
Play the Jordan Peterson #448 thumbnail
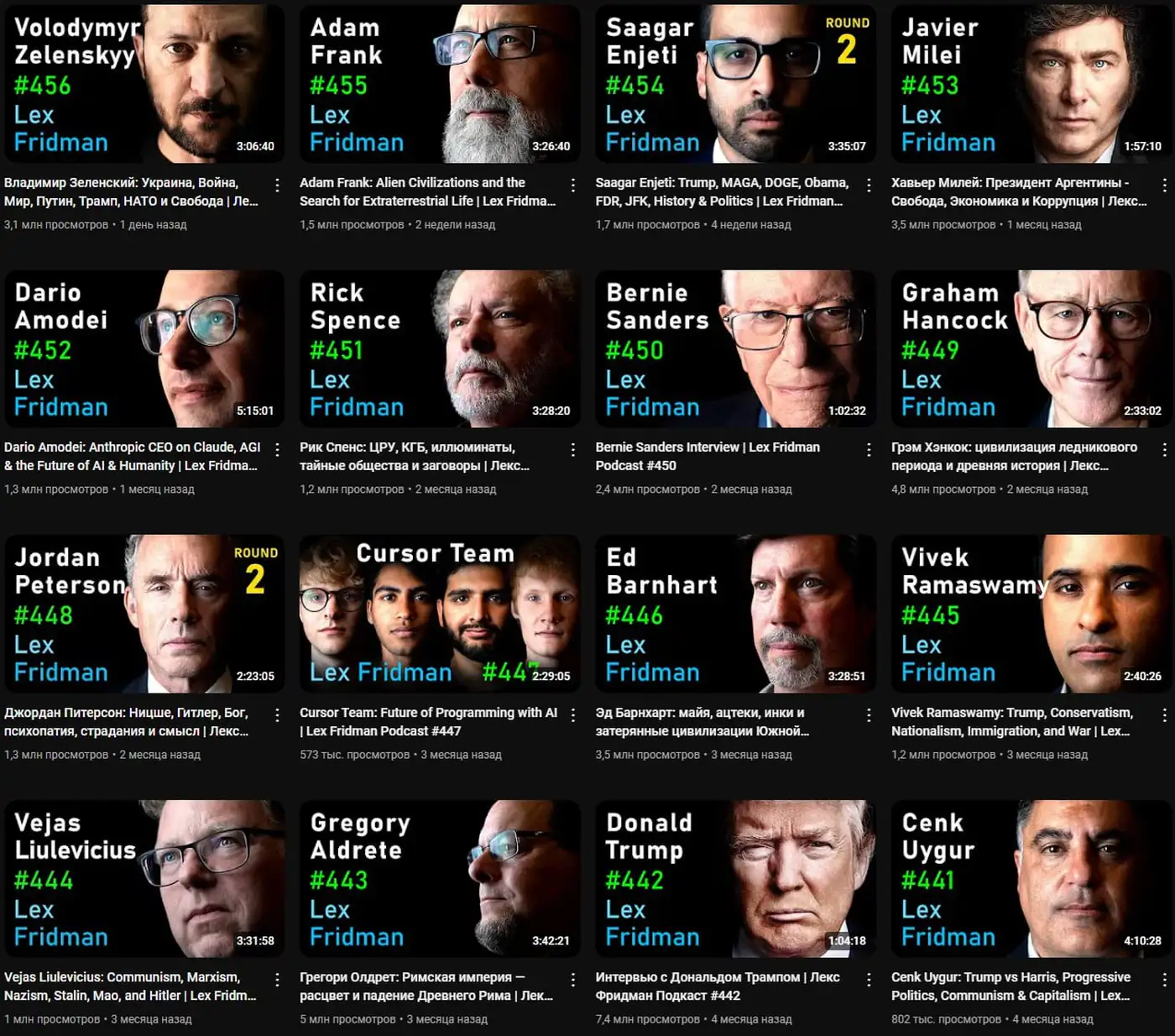144,614
